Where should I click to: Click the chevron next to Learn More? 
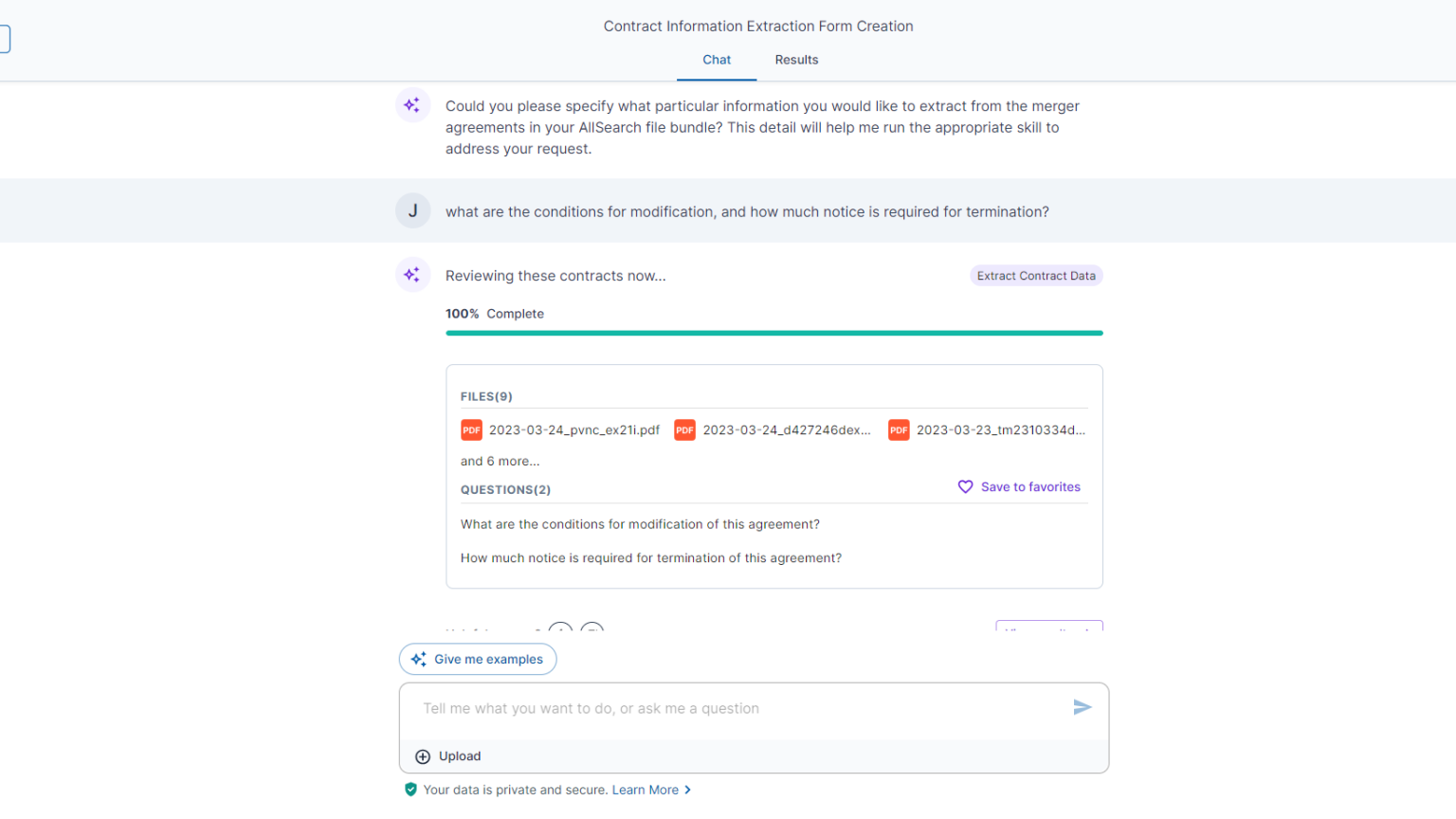pos(687,790)
